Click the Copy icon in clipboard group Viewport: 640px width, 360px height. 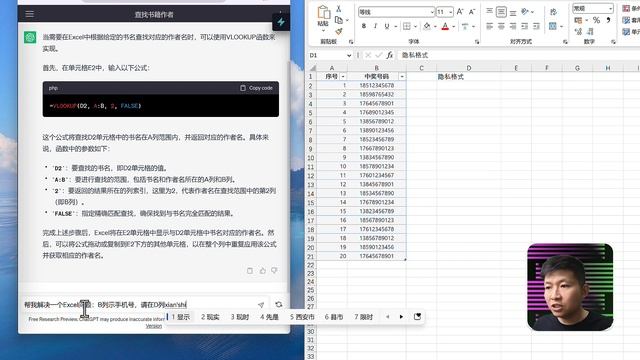(338, 20)
